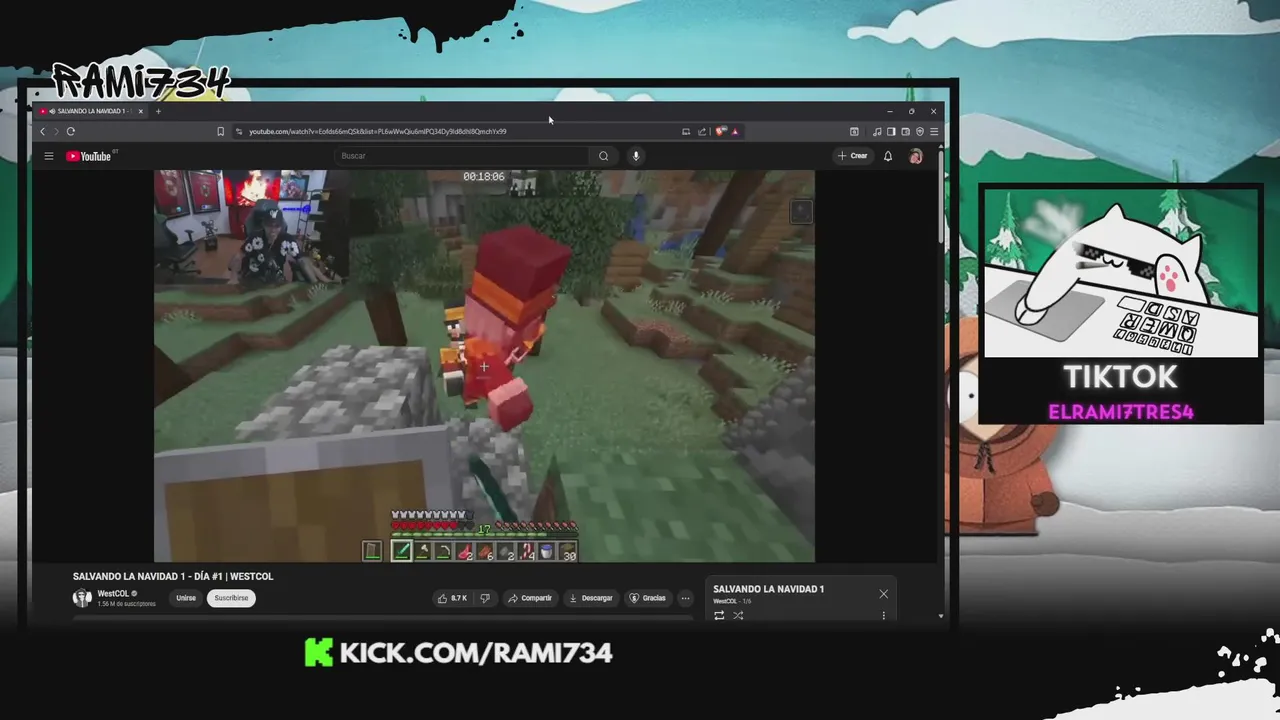Open the new tab plus button
The height and width of the screenshot is (720, 1280).
tap(158, 111)
